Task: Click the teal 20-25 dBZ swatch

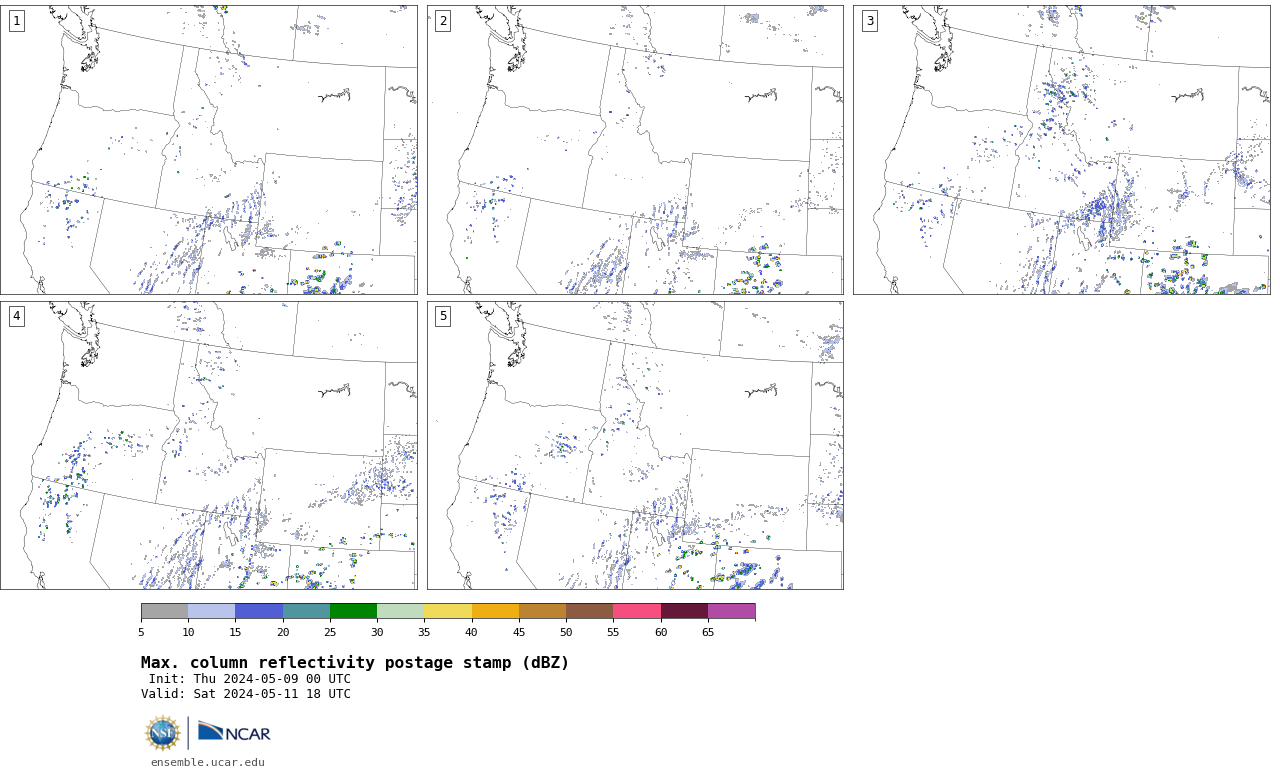Action: coord(306,611)
